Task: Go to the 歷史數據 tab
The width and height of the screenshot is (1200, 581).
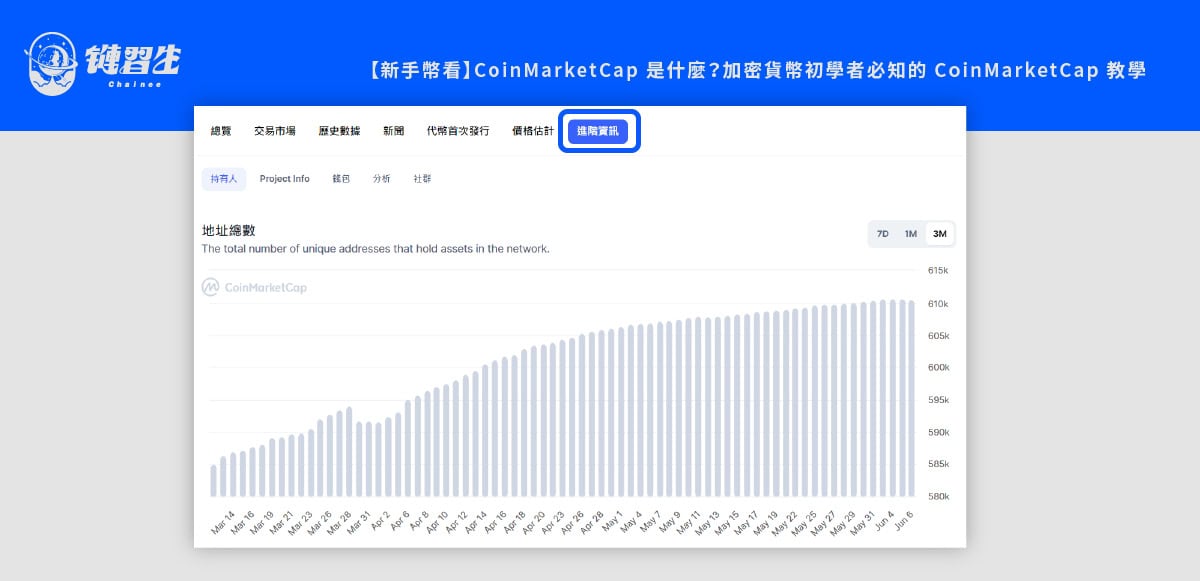Action: click(x=339, y=131)
